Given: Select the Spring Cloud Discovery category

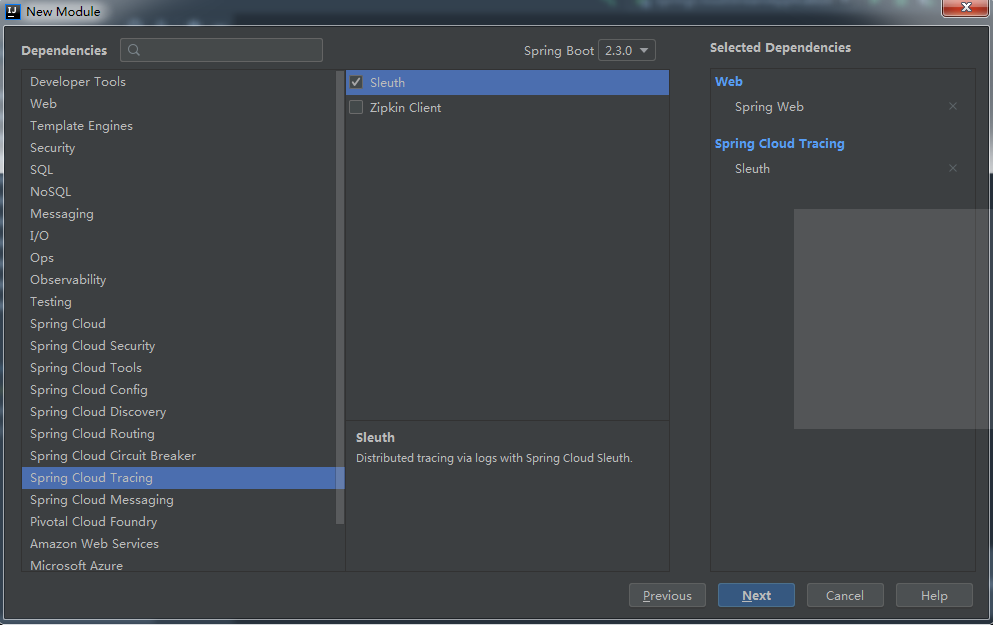Looking at the screenshot, I should [x=179, y=412].
